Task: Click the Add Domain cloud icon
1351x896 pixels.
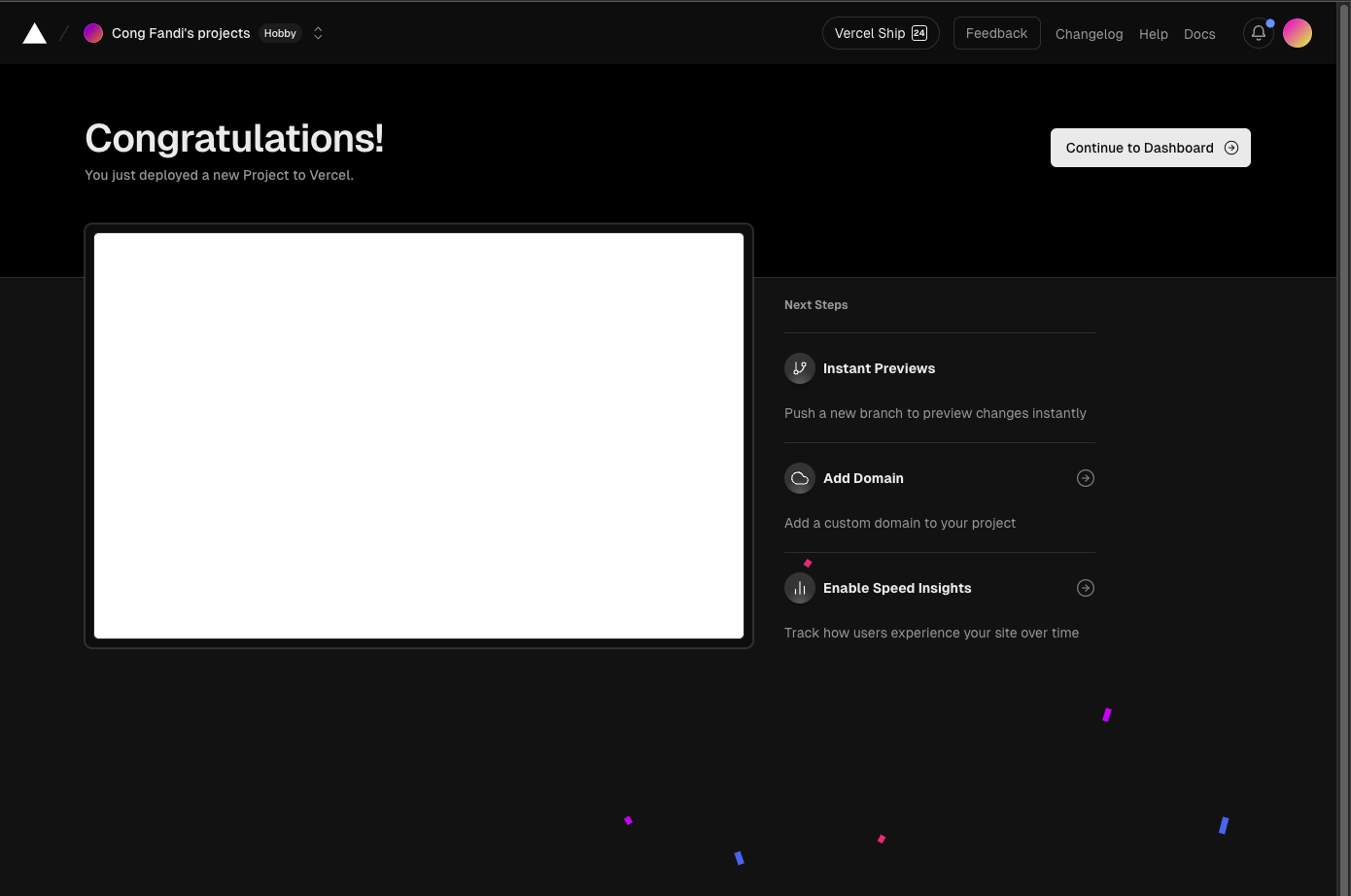Action: [x=799, y=478]
